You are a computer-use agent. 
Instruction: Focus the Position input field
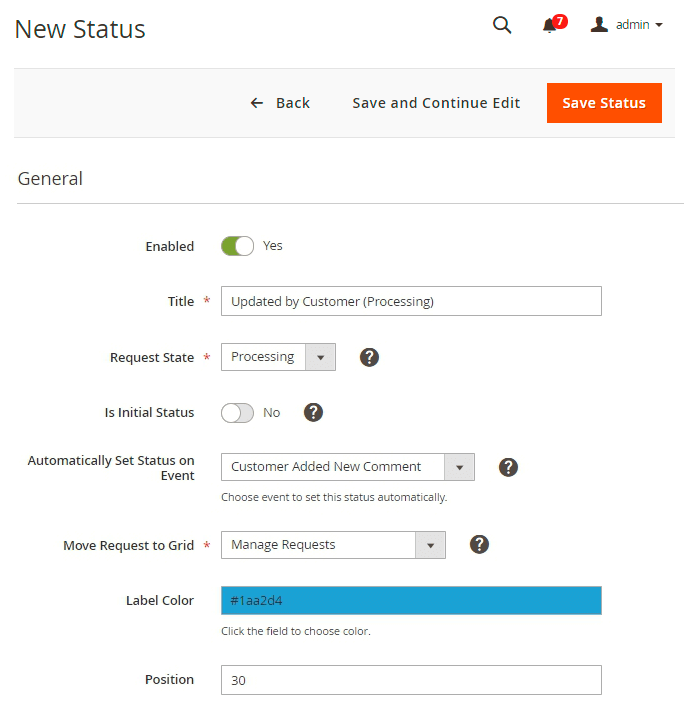click(x=411, y=680)
